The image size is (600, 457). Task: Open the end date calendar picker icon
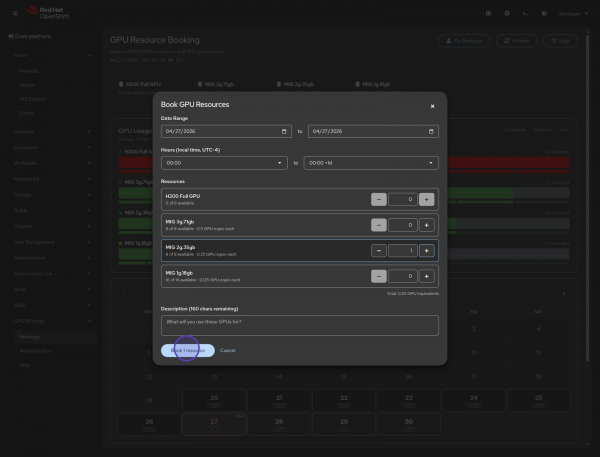click(x=431, y=131)
